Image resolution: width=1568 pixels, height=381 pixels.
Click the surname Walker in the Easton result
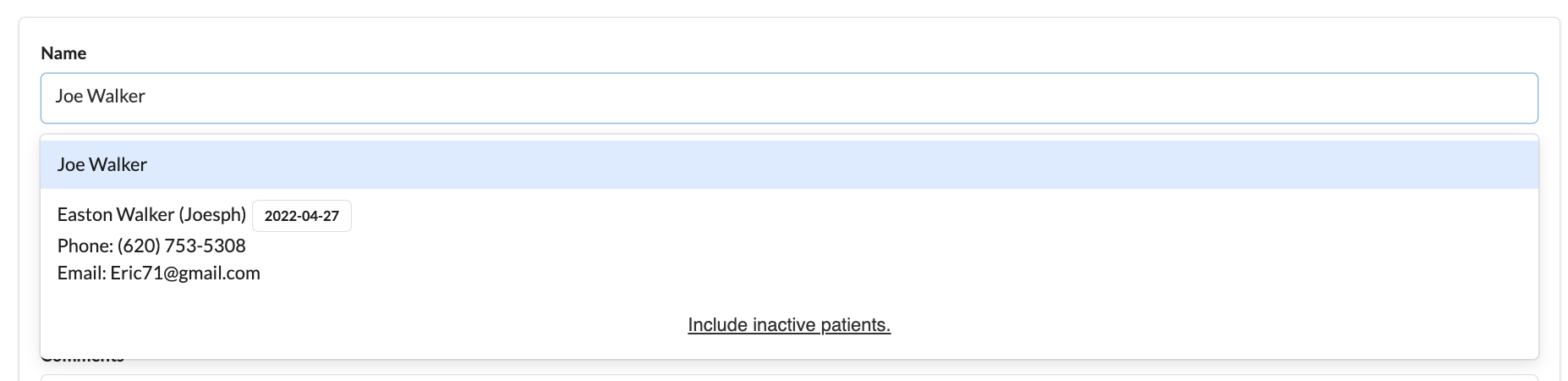[x=145, y=215]
